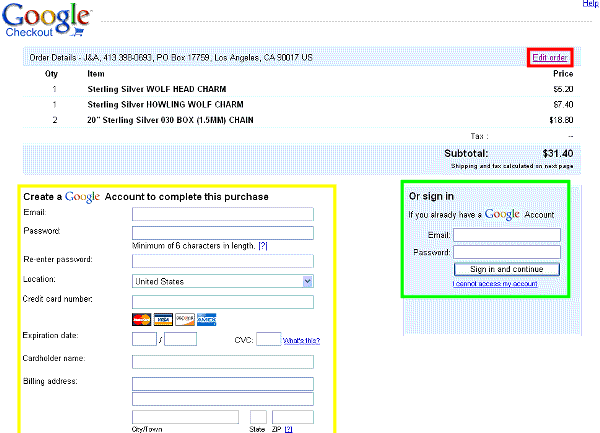Image resolution: width=600 pixels, height=433 pixels.
Task: Open 'I cannot access my account' link
Action: (x=495, y=283)
